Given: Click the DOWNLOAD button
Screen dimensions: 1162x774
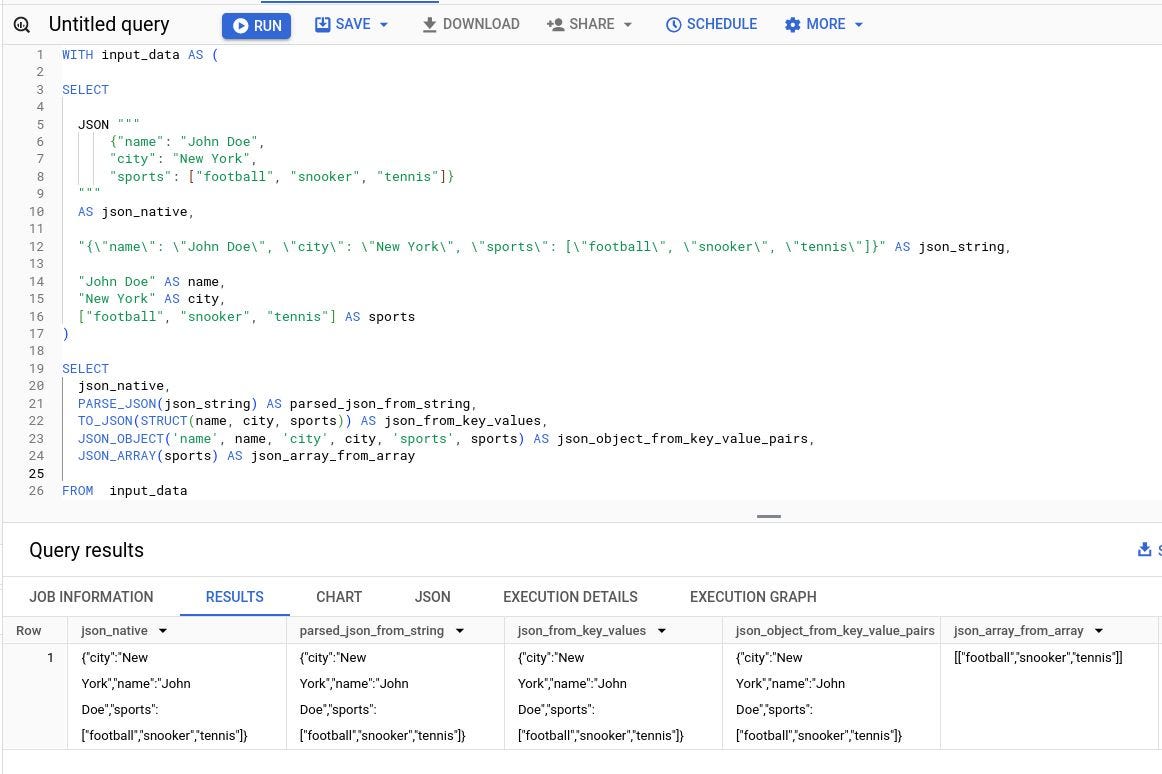Looking at the screenshot, I should click(470, 24).
